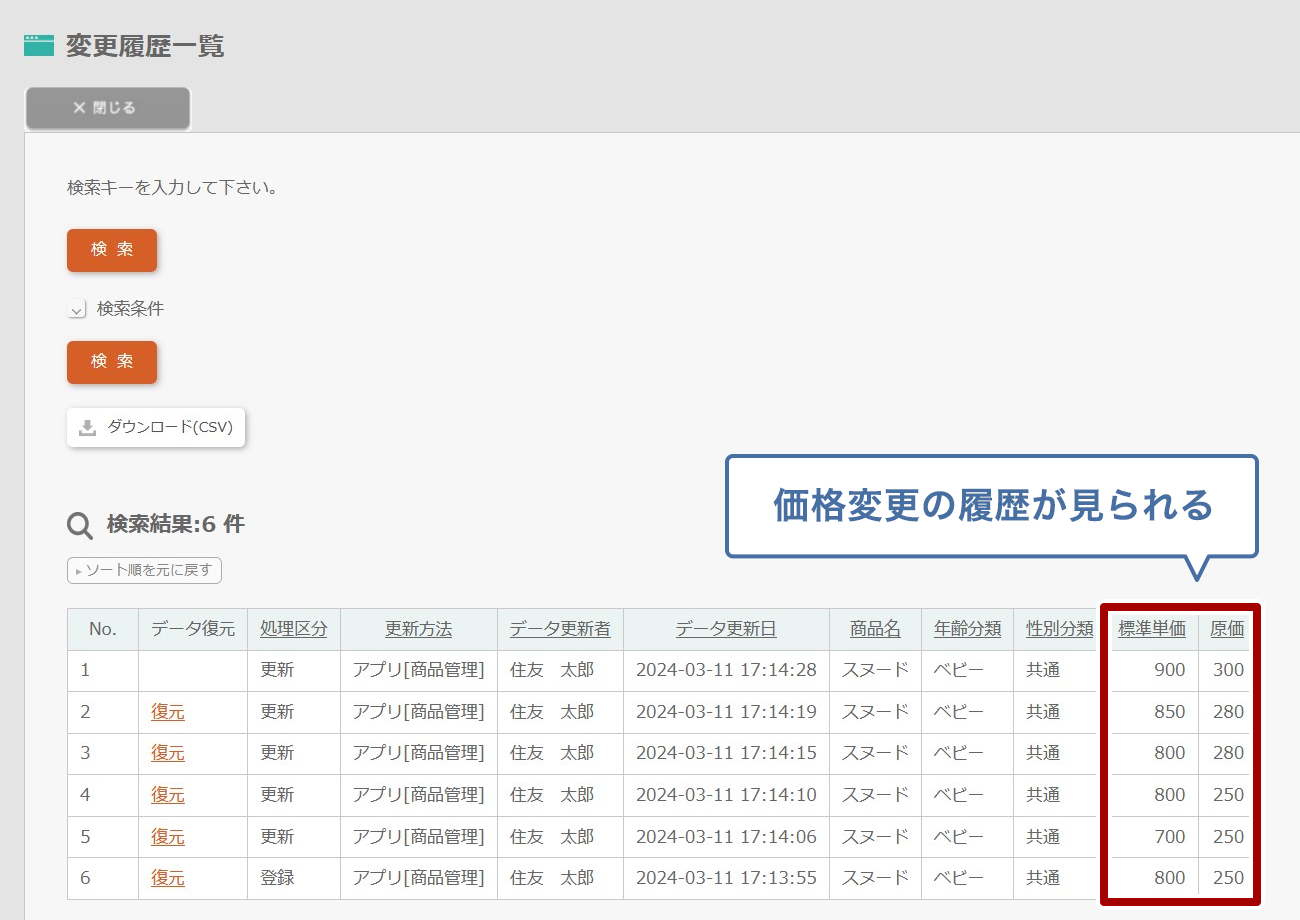Select the date 2024-03-11 17:14:19 cell
This screenshot has height=920, width=1300.
click(x=726, y=712)
